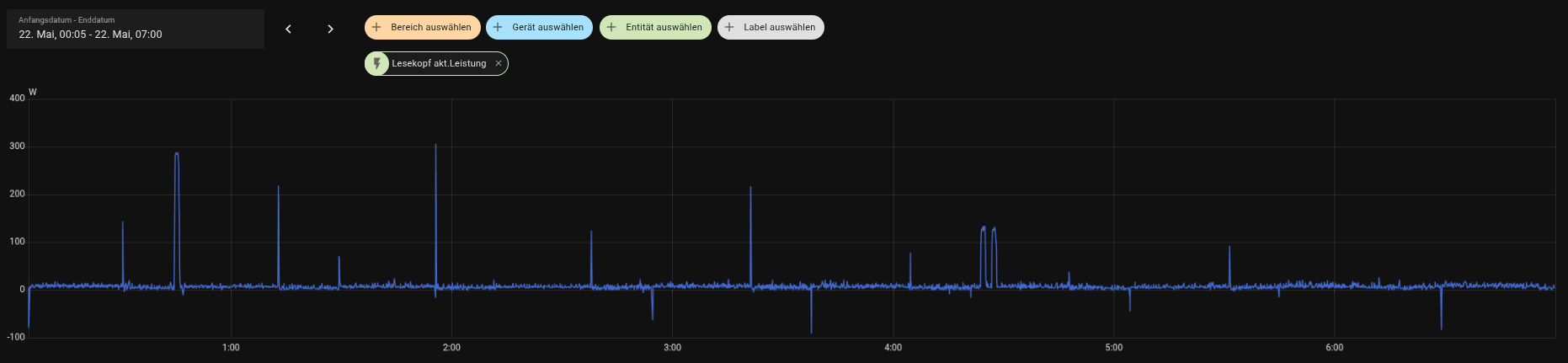Viewport: 1568px width, 363px height.
Task: Click the 300 value on Y axis
Action: pyautogui.click(x=17, y=146)
